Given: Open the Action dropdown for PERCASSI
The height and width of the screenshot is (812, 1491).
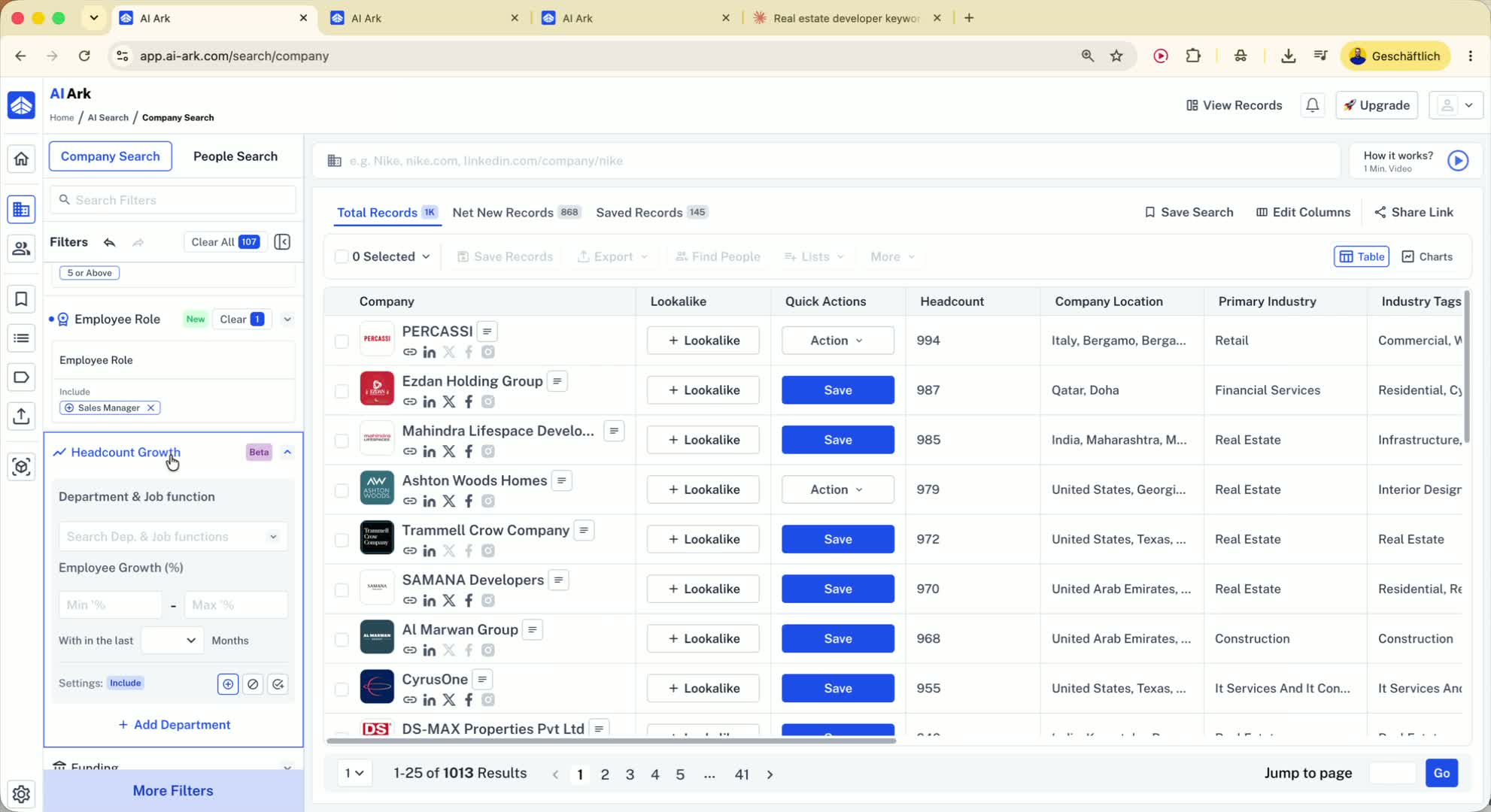Looking at the screenshot, I should click(x=837, y=341).
